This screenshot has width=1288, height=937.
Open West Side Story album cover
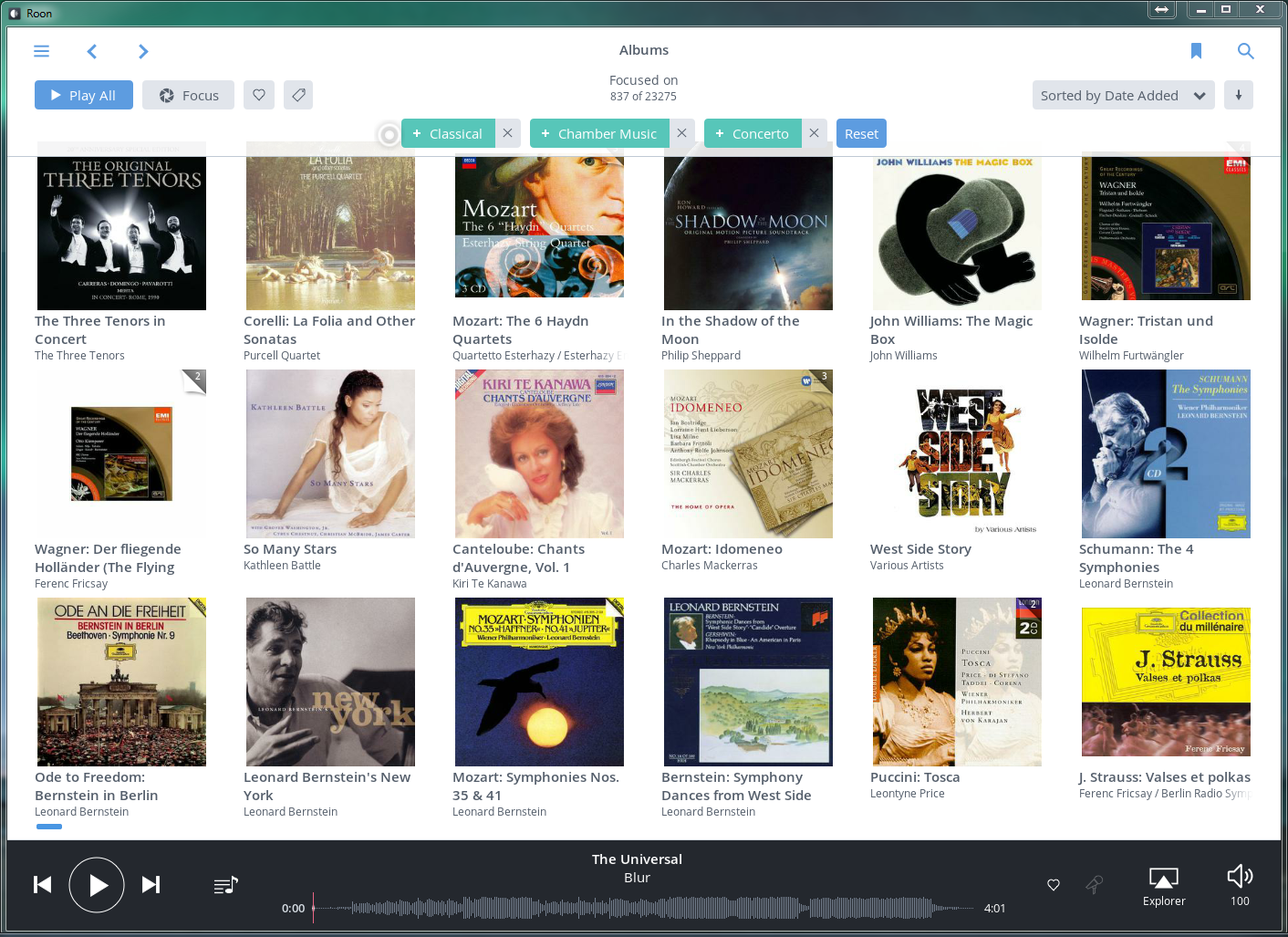957,453
